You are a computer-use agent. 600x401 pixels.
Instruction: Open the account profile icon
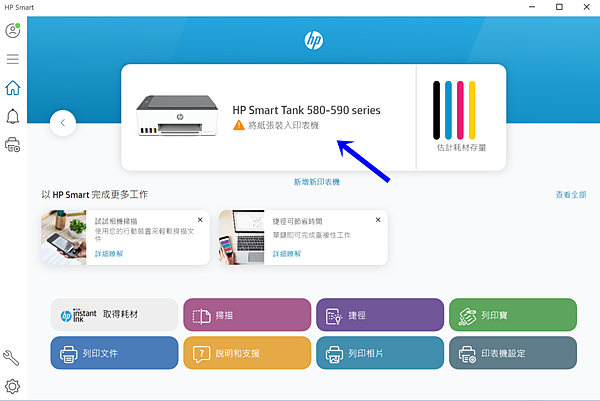pyautogui.click(x=13, y=30)
